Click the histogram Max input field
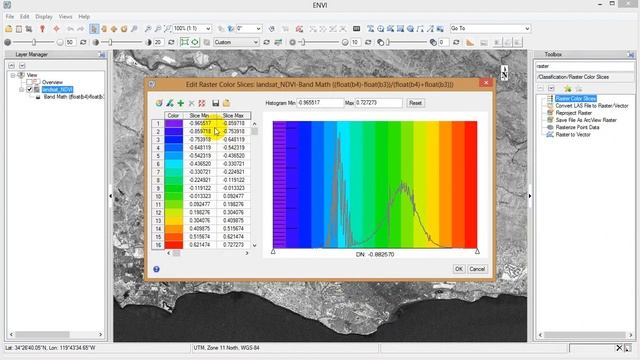The image size is (640, 360). tap(378, 103)
